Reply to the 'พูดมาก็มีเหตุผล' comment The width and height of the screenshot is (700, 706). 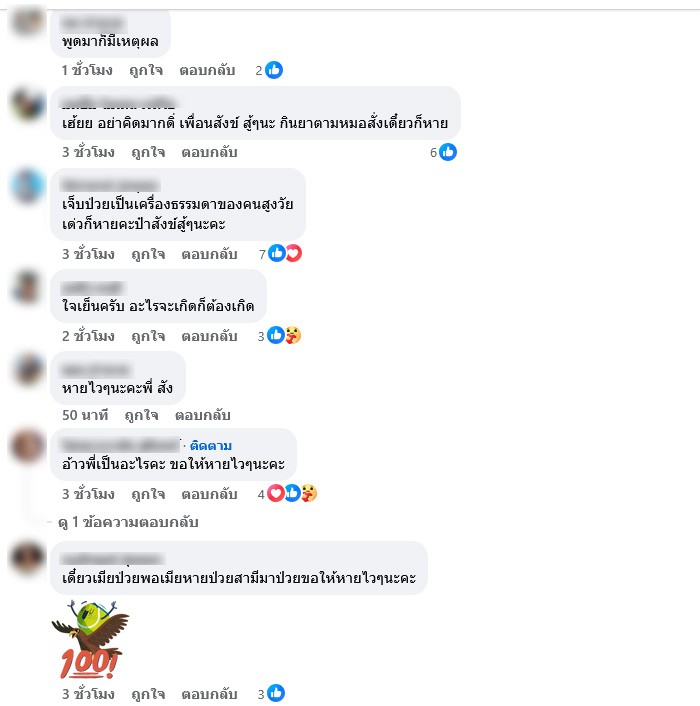pyautogui.click(x=207, y=70)
